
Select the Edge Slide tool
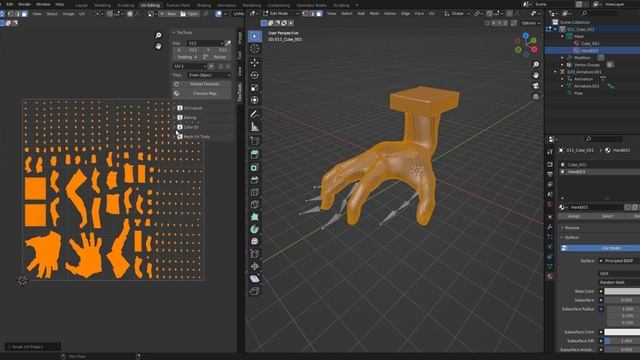[255, 254]
